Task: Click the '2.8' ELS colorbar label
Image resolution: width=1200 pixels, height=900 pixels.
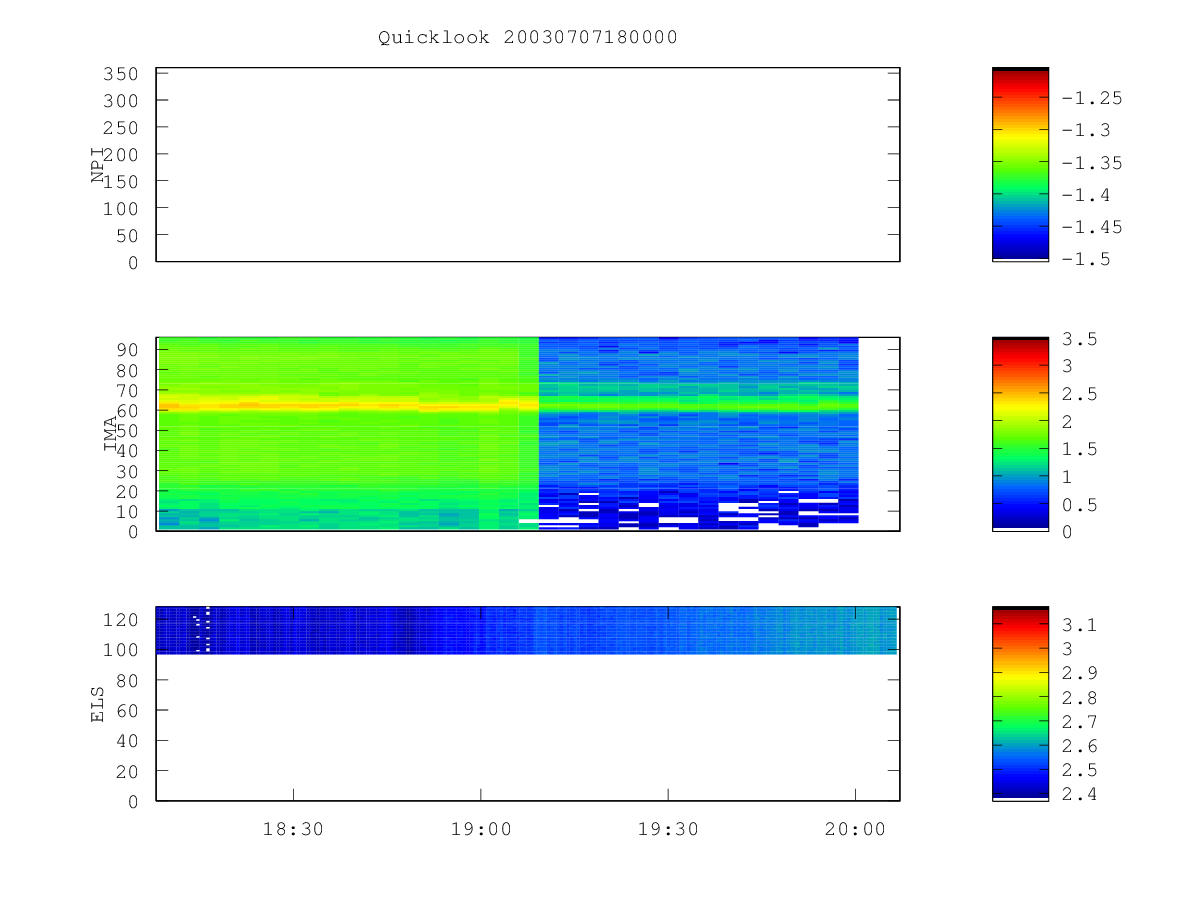Action: point(1080,698)
